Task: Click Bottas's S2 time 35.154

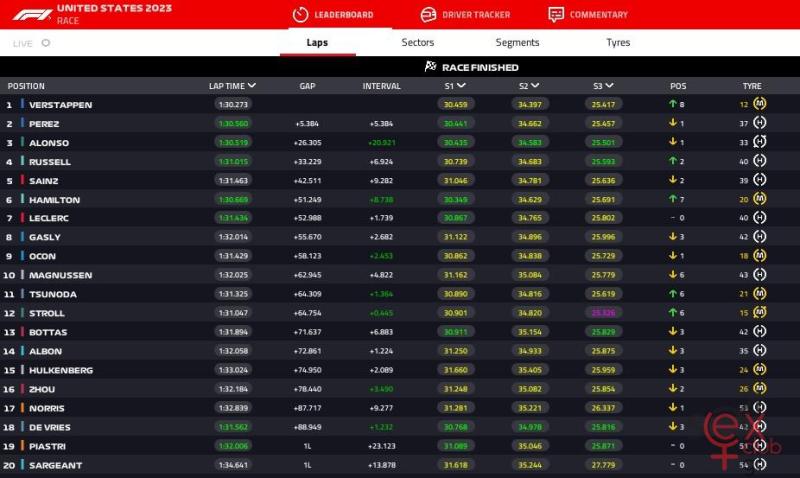Action: pyautogui.click(x=530, y=332)
